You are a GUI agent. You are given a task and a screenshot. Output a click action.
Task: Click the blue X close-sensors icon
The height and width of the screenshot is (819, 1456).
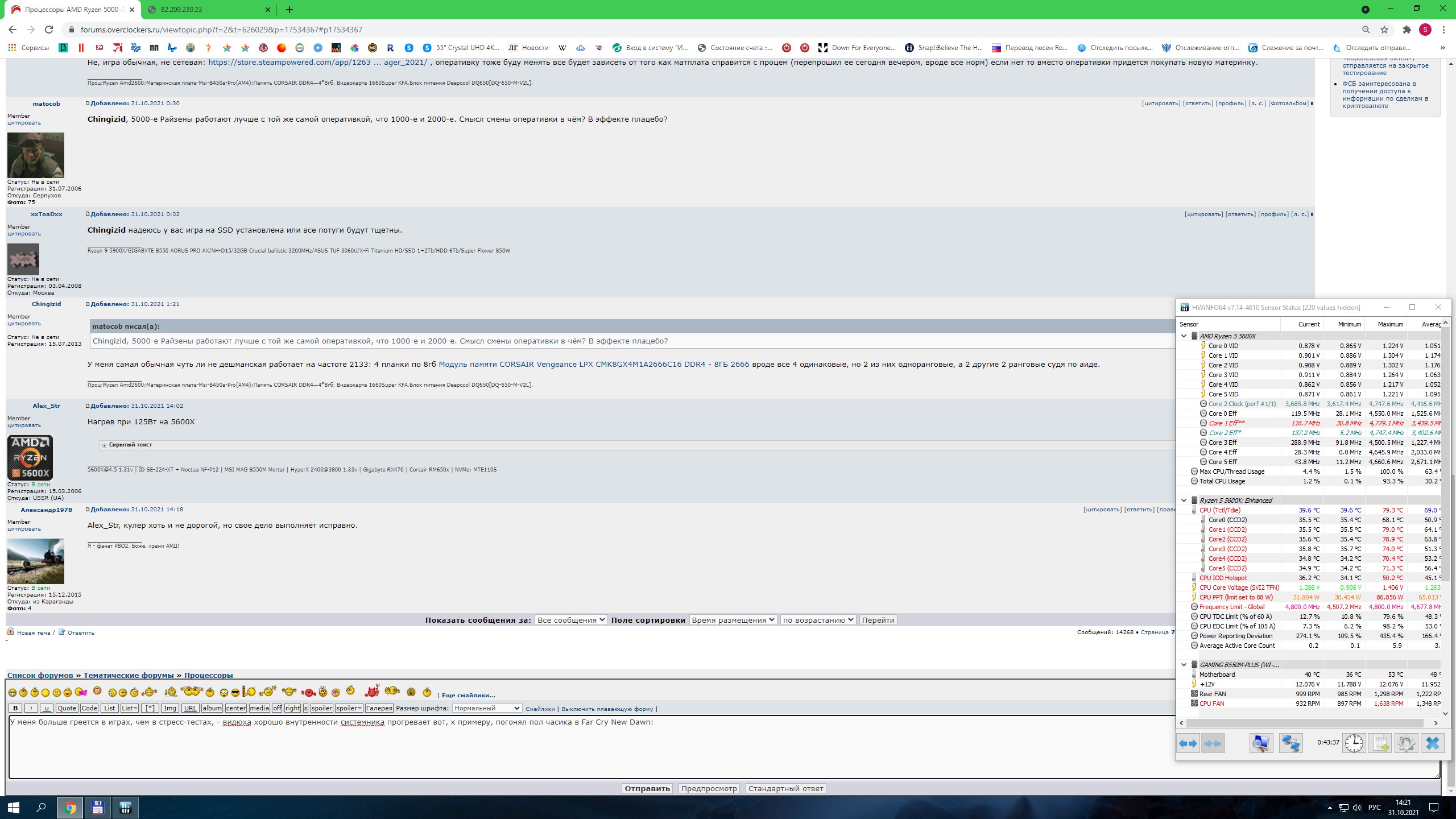pyautogui.click(x=1432, y=743)
